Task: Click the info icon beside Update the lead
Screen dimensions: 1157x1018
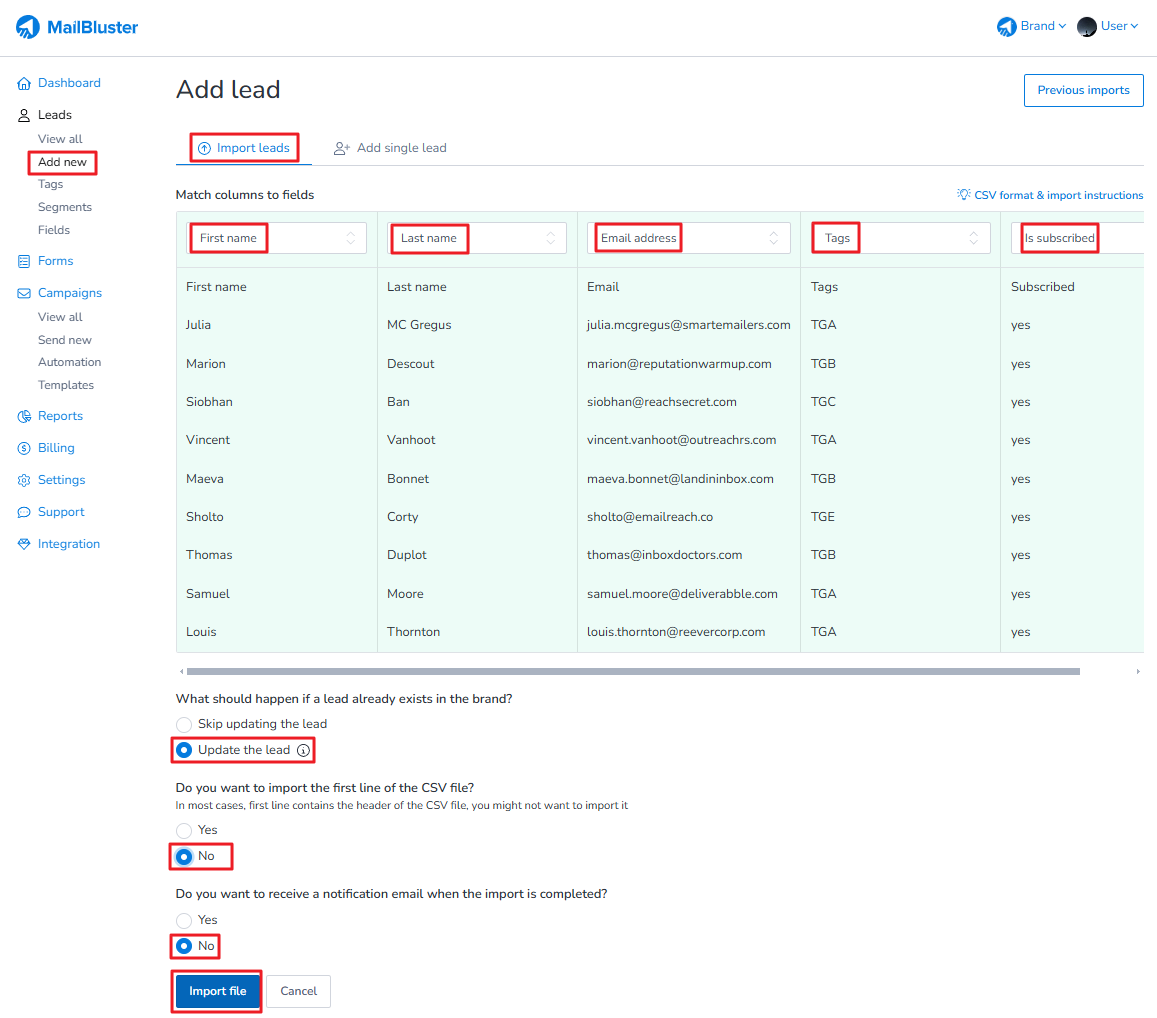Action: click(303, 750)
